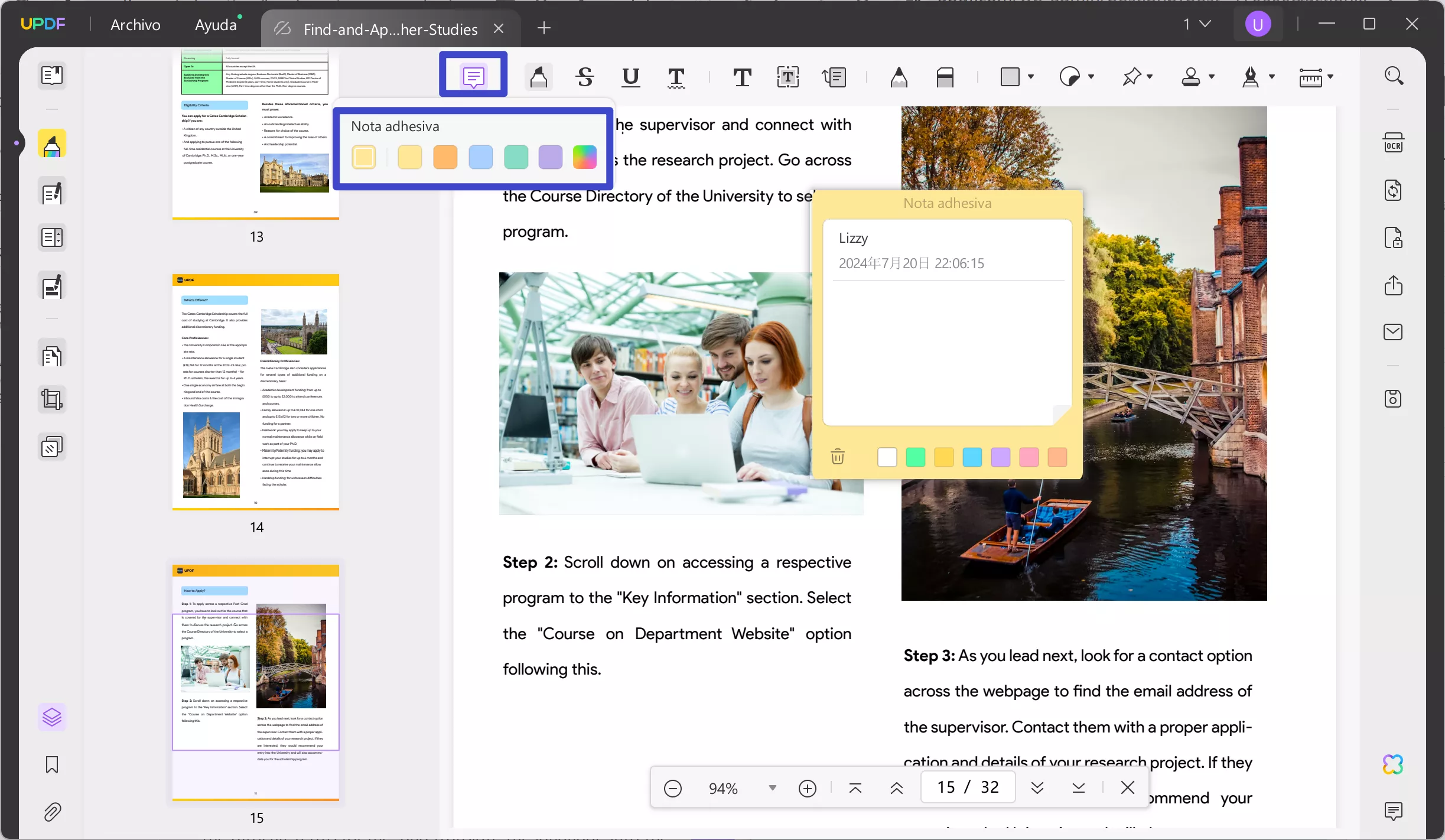Open the comments list panel

tap(1394, 811)
